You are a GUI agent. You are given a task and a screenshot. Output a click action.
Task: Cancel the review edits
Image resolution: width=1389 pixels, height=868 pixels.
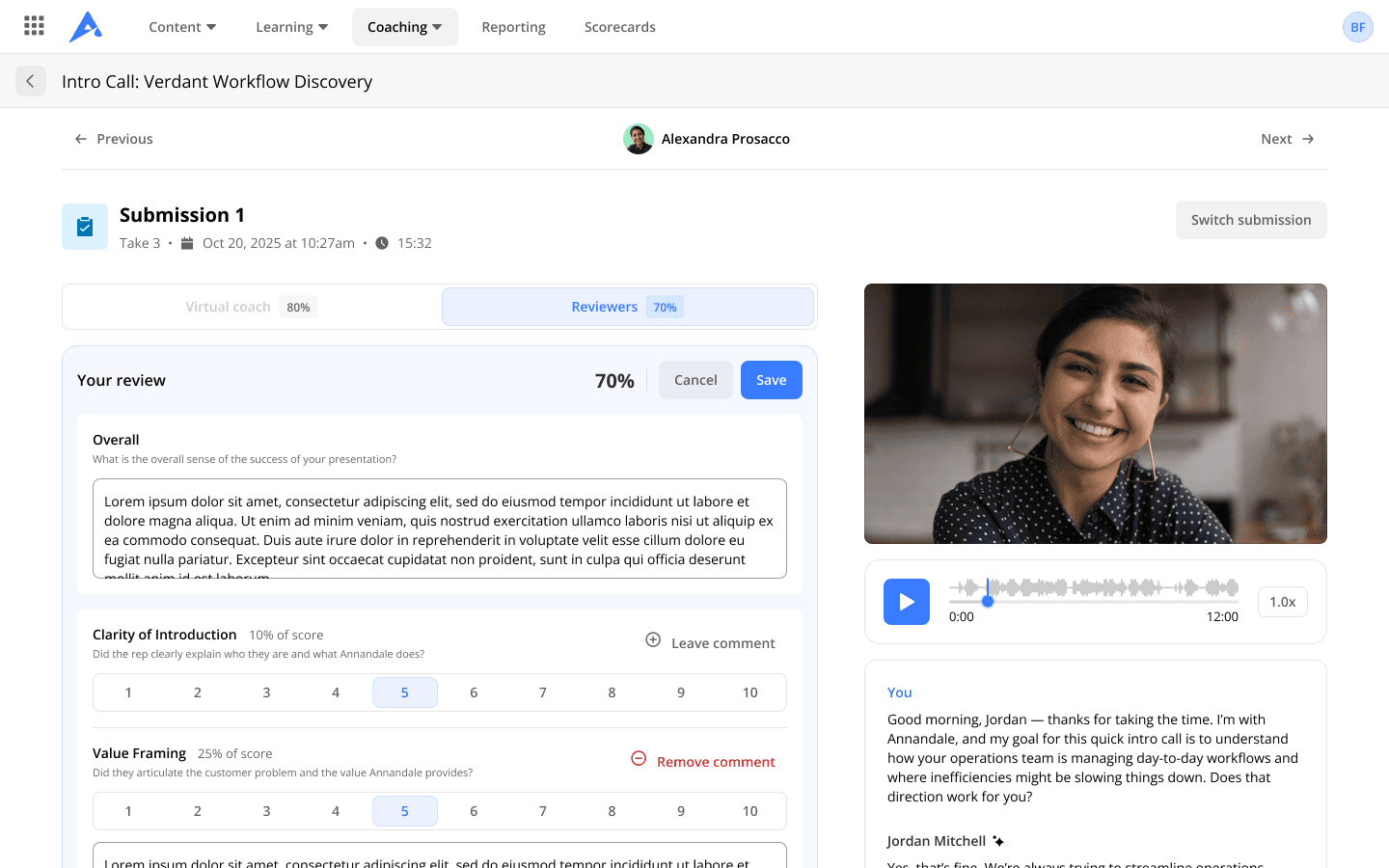pos(695,380)
